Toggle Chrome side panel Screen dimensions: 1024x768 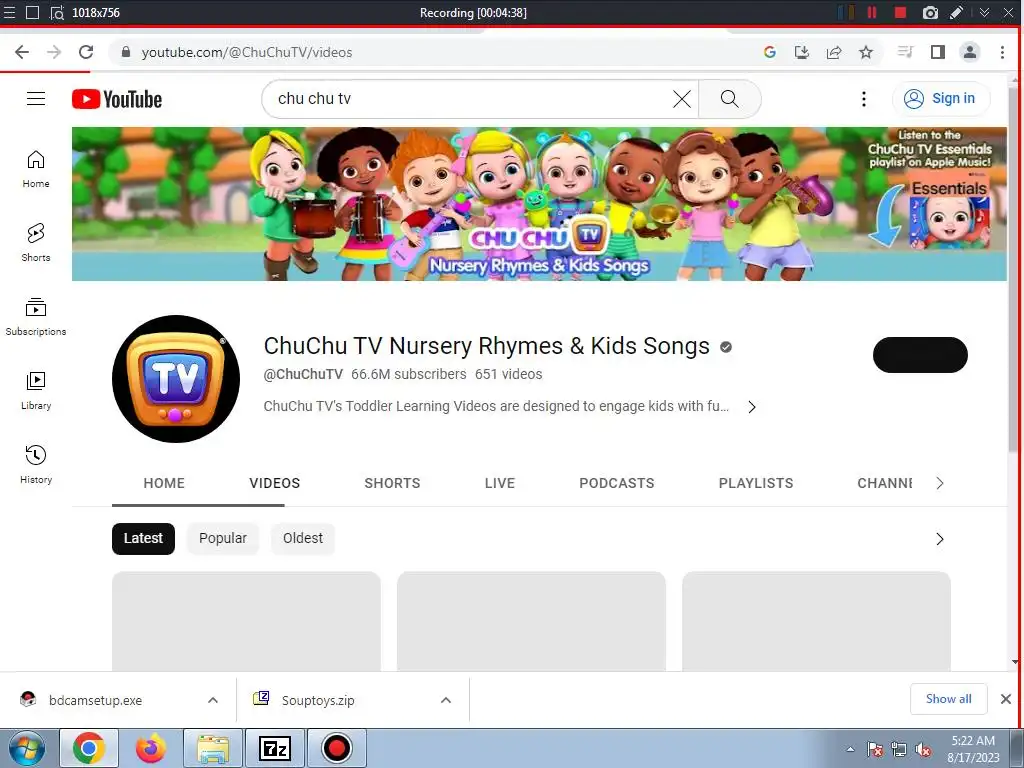[x=938, y=52]
